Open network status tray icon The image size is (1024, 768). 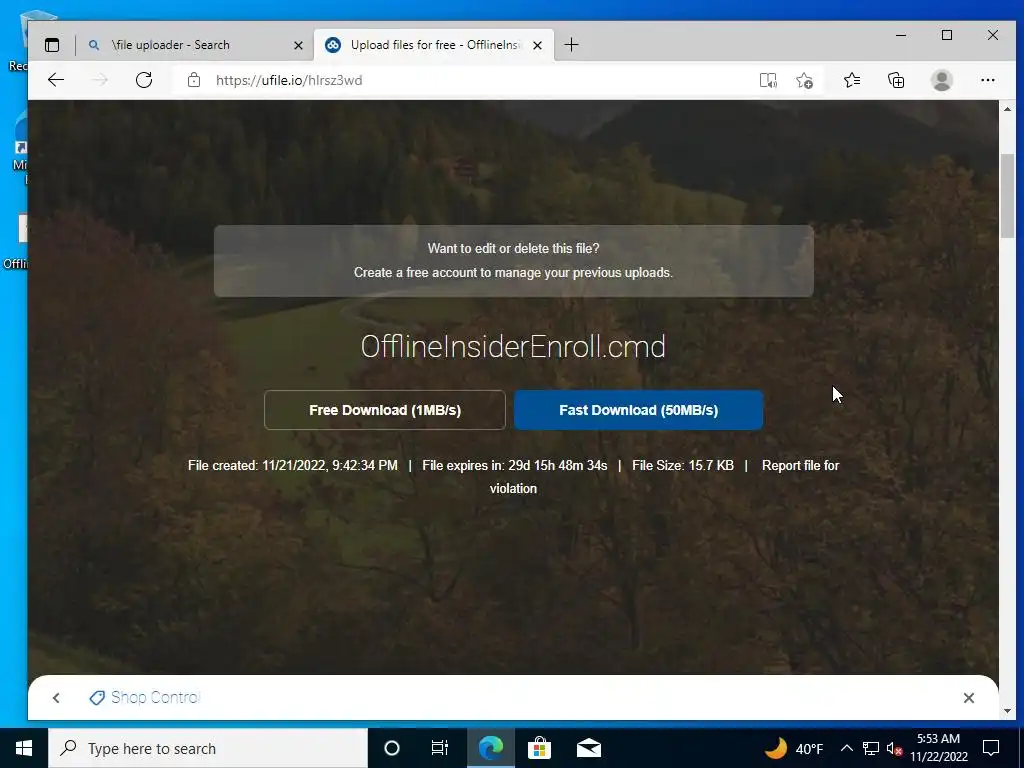coord(871,748)
